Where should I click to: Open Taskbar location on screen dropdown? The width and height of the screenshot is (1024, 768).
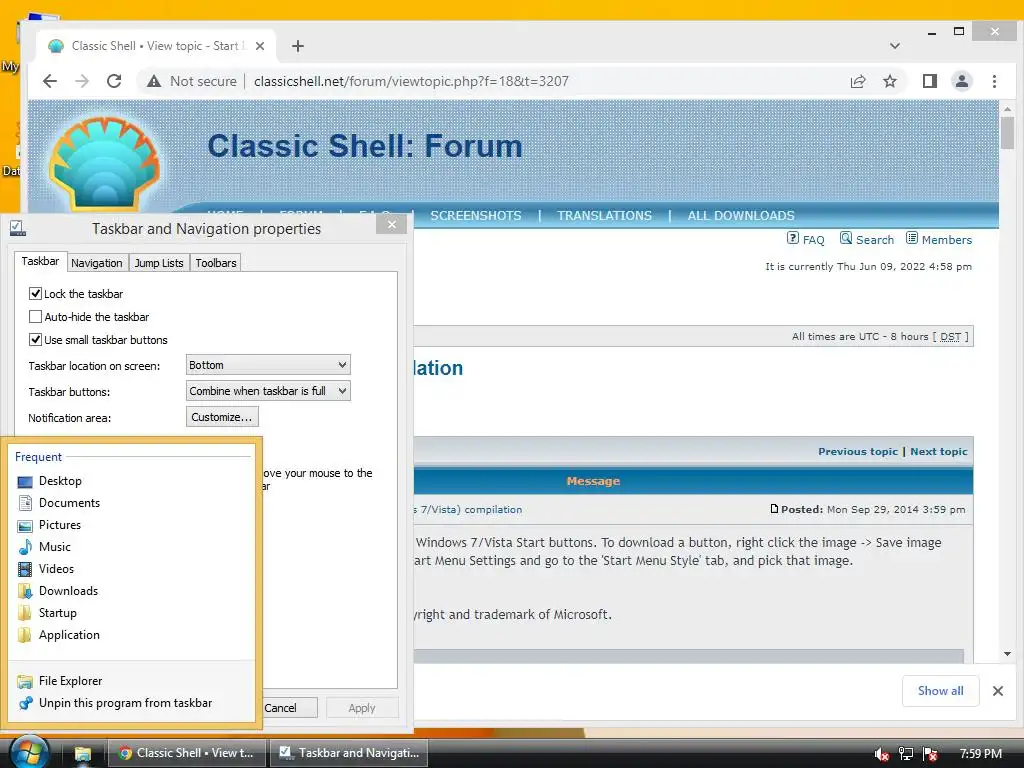point(268,365)
